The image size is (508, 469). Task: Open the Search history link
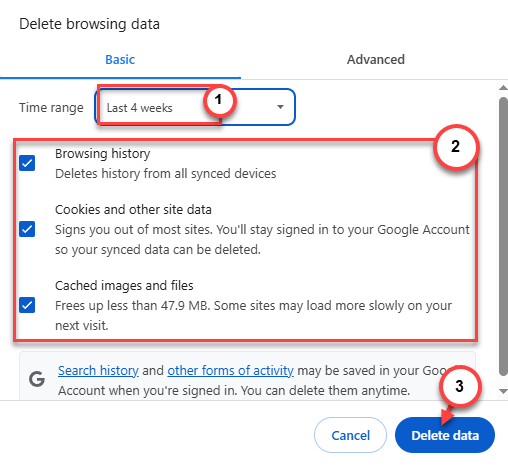[x=98, y=371]
